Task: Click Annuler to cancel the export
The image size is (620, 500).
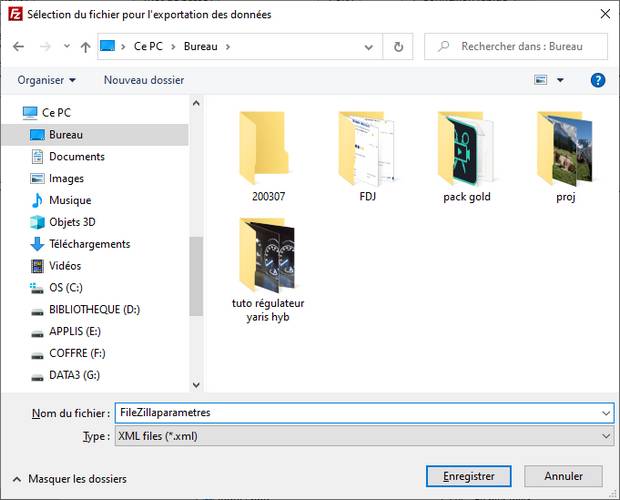Action: tap(563, 476)
